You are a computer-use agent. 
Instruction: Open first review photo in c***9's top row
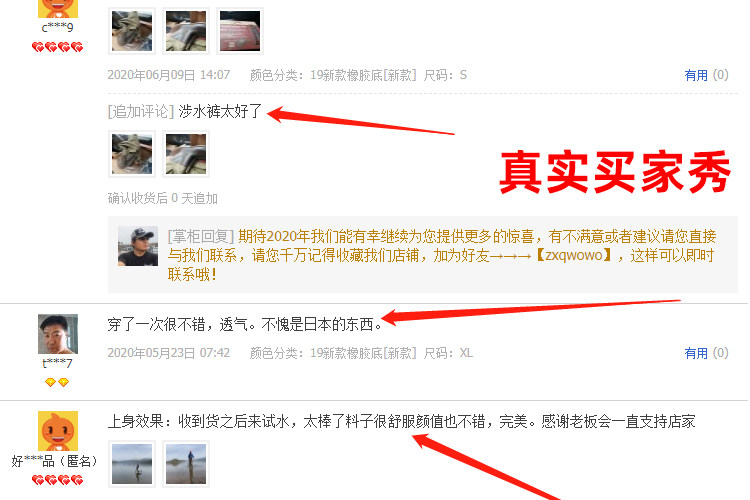[132, 31]
